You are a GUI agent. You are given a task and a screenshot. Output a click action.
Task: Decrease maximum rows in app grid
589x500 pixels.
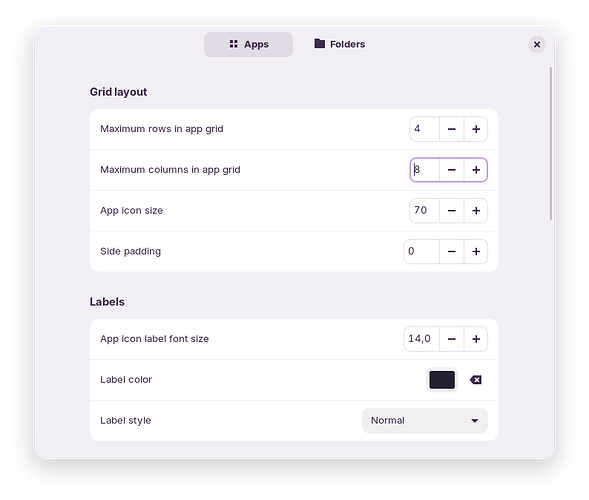click(452, 129)
